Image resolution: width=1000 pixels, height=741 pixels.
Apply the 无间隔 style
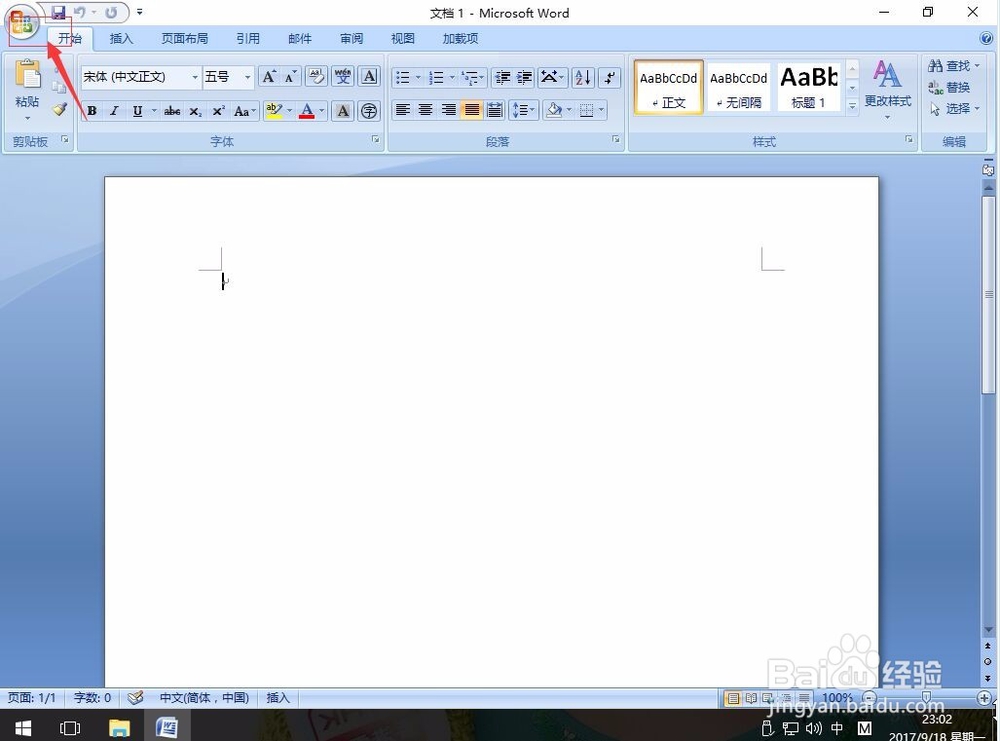coord(739,87)
